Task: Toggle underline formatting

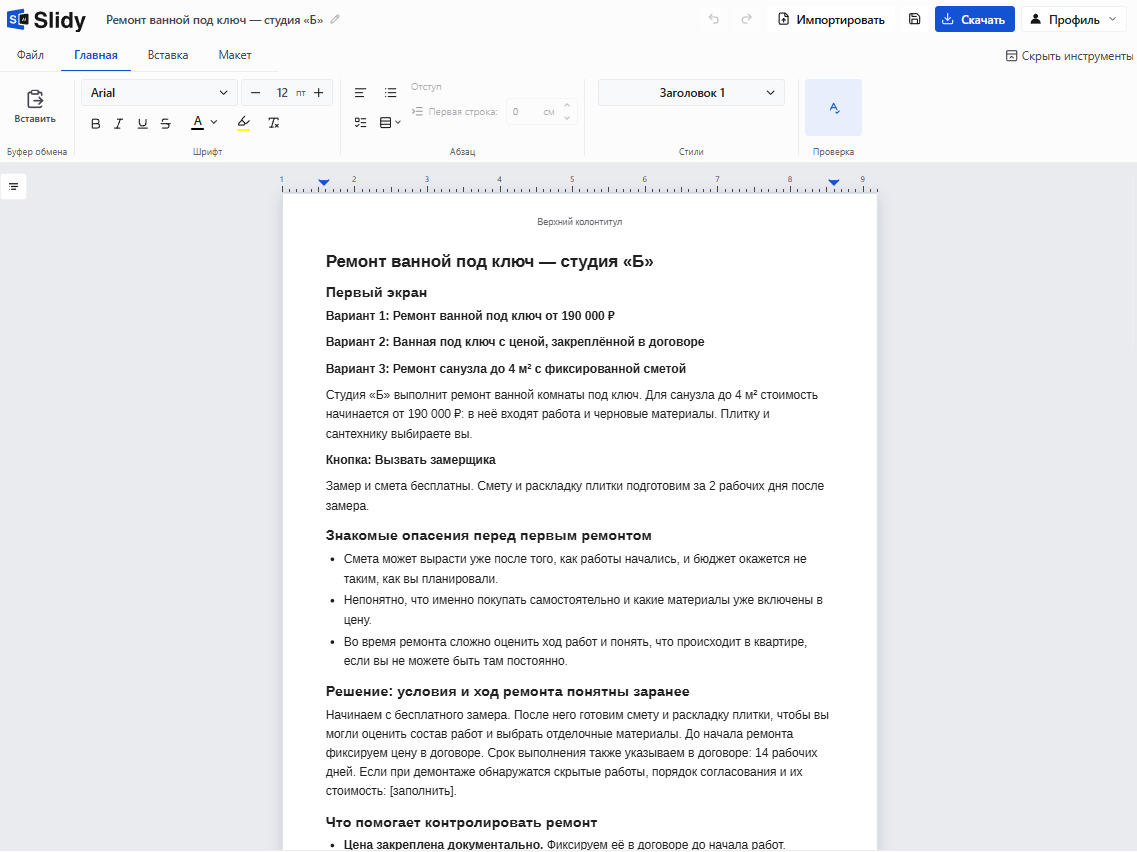Action: coord(143,123)
